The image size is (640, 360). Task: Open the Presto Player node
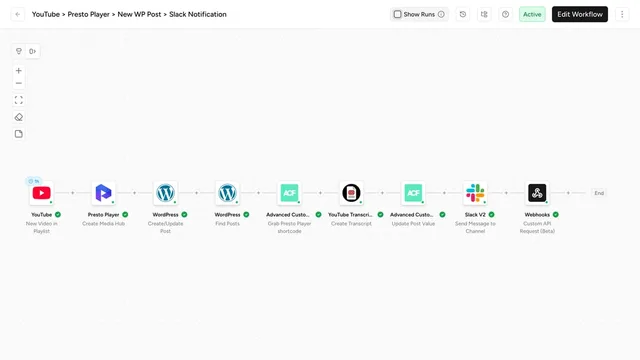(103, 193)
